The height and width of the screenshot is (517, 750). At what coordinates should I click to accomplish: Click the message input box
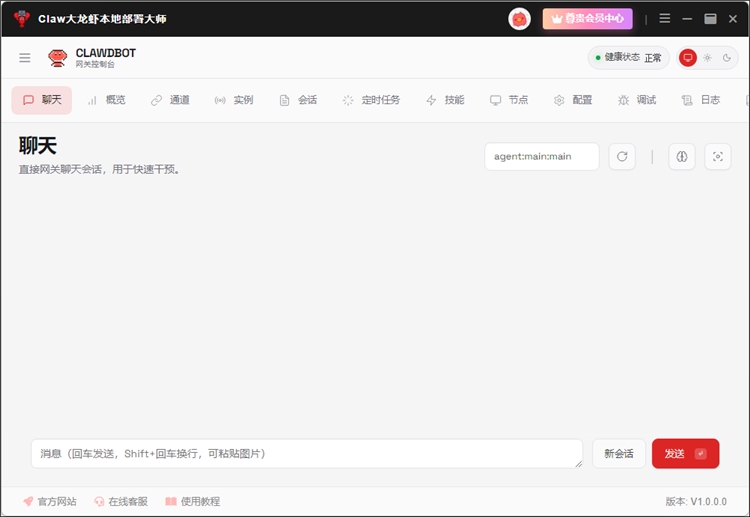[x=307, y=453]
